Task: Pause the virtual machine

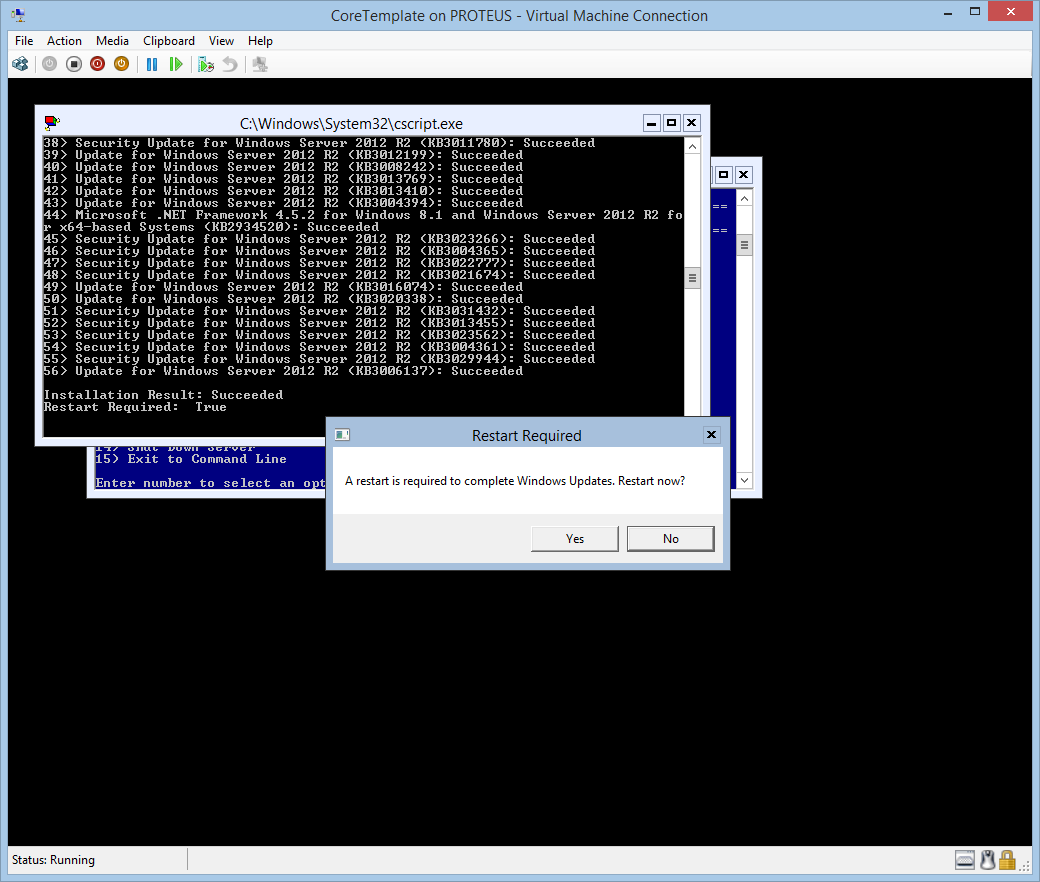Action: click(x=152, y=64)
